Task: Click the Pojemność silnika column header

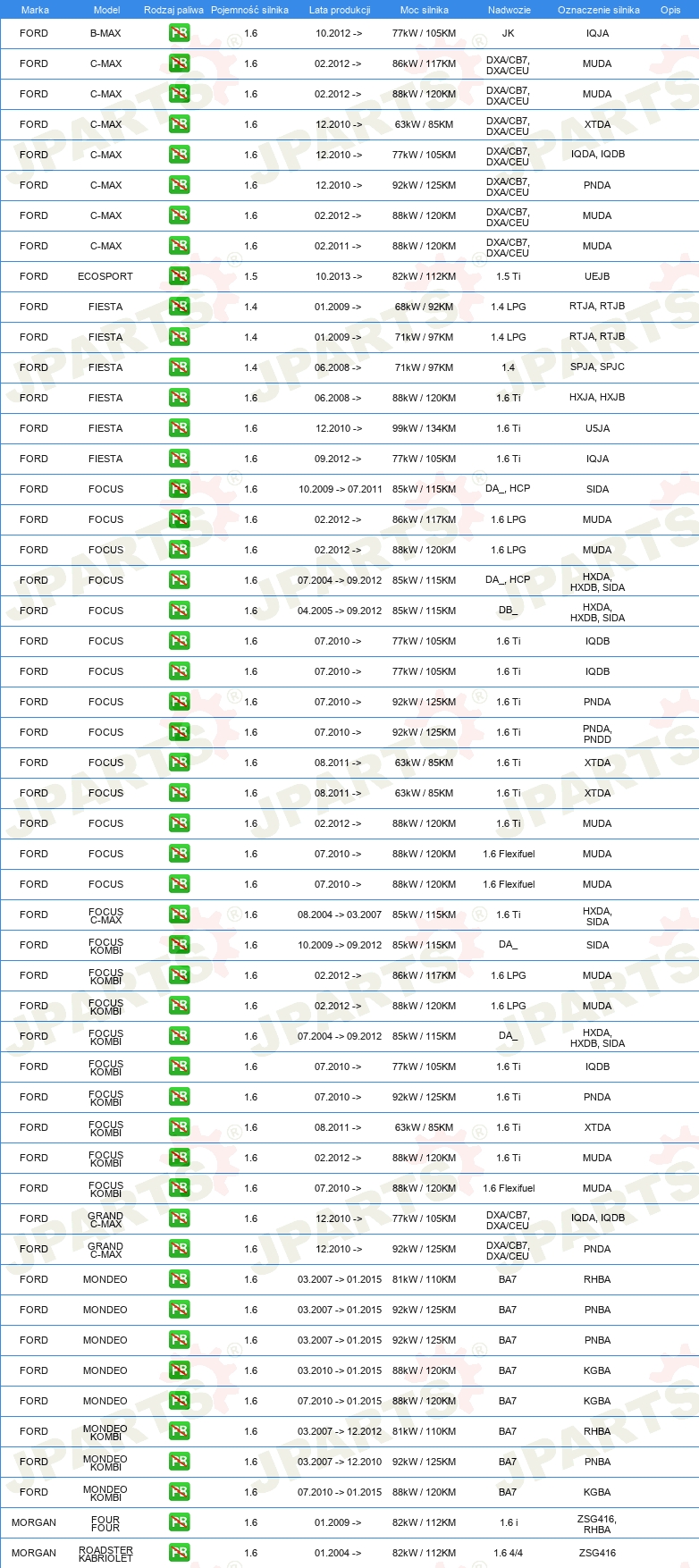Action: (249, 10)
